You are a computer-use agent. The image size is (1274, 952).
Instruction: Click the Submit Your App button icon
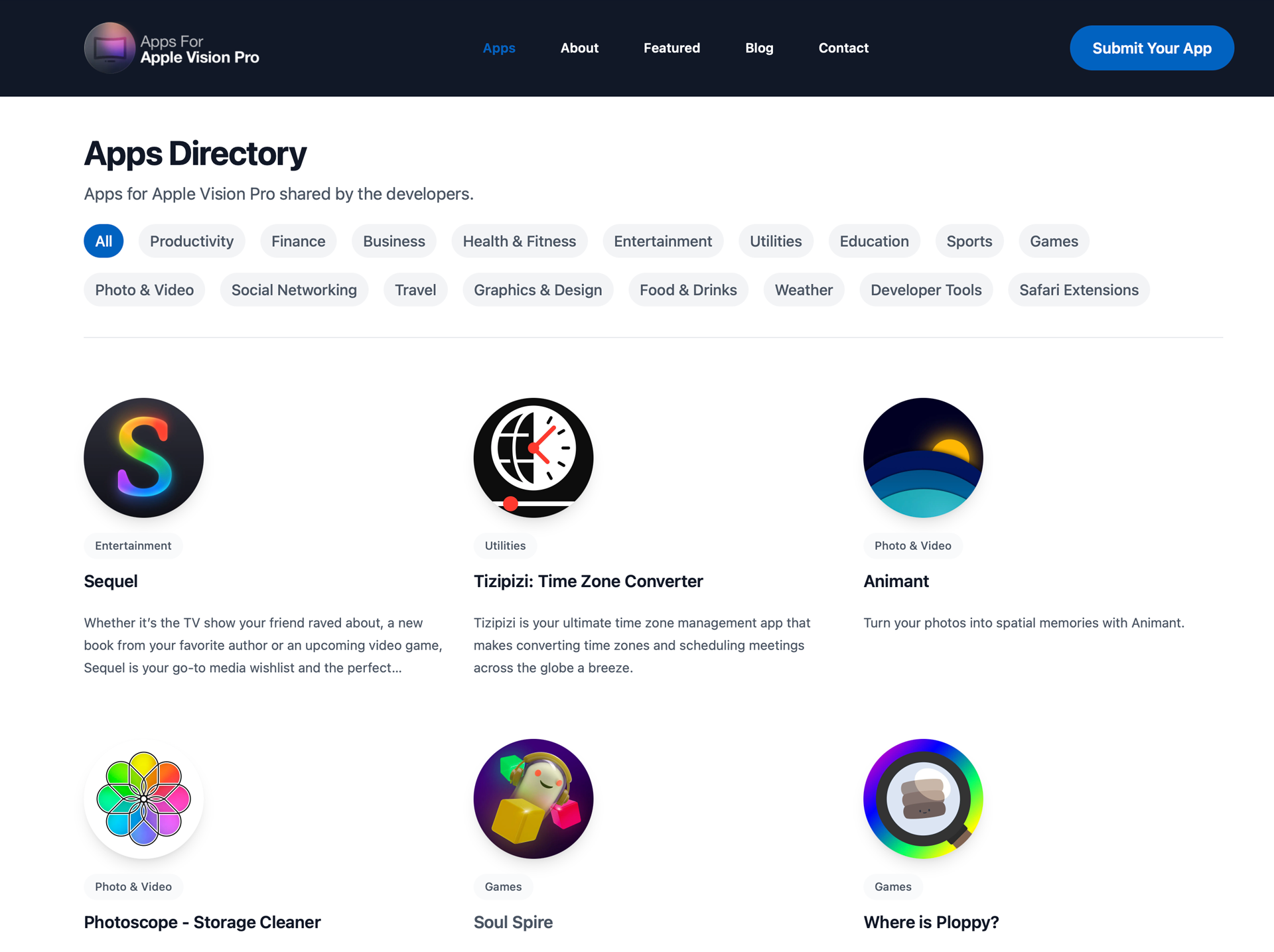click(x=1152, y=48)
